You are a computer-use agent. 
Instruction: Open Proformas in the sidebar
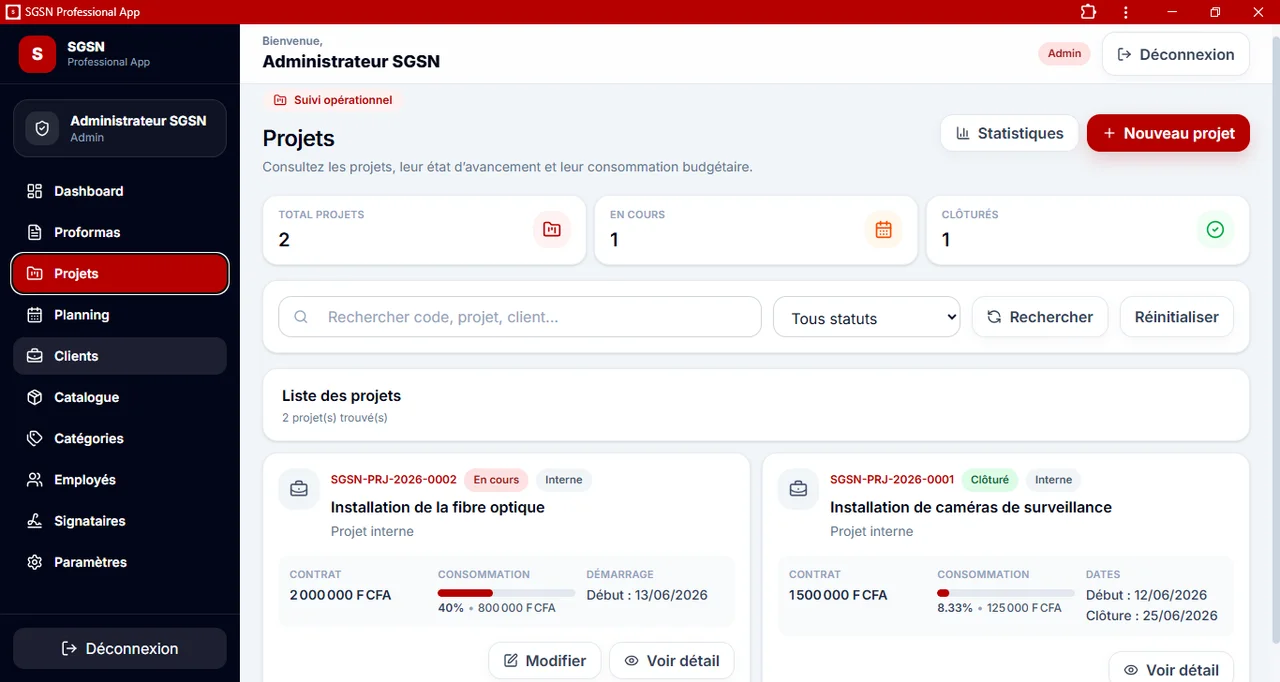[x=120, y=232]
